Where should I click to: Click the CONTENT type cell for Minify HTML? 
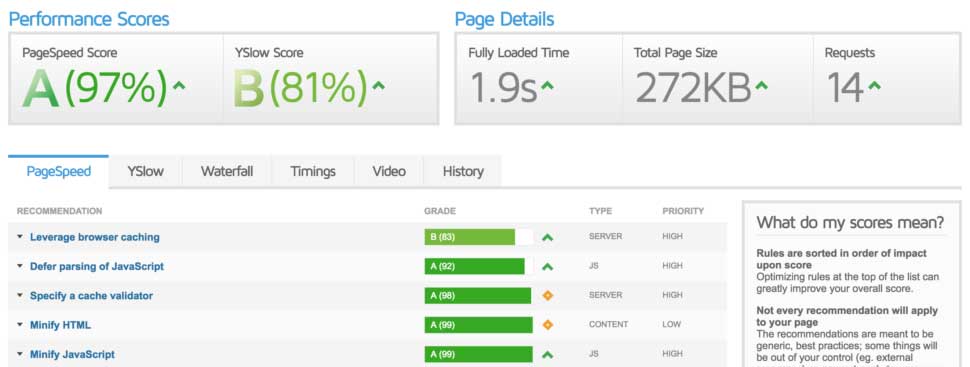[x=608, y=324]
